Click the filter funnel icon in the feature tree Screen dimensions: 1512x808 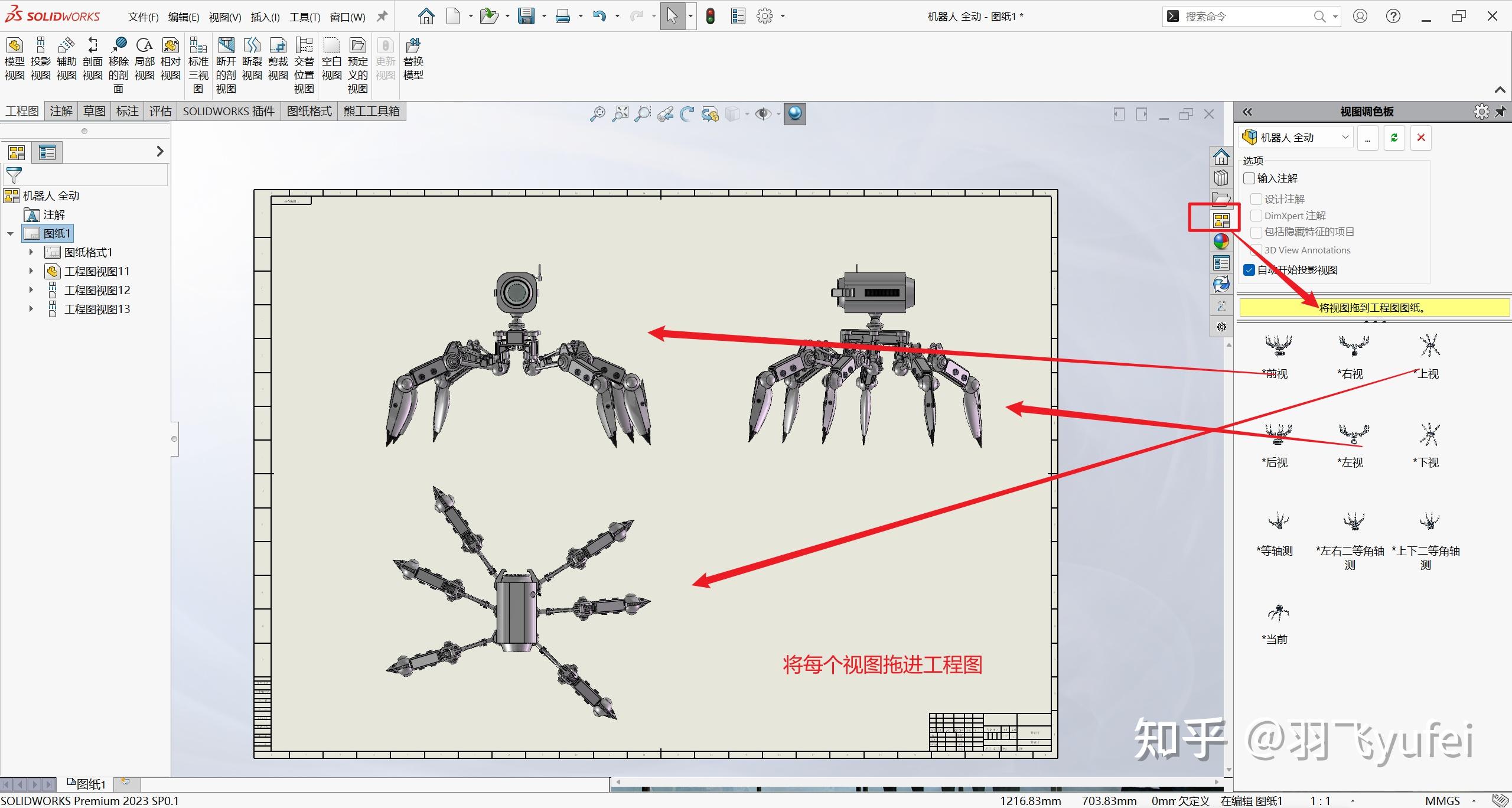(x=14, y=175)
